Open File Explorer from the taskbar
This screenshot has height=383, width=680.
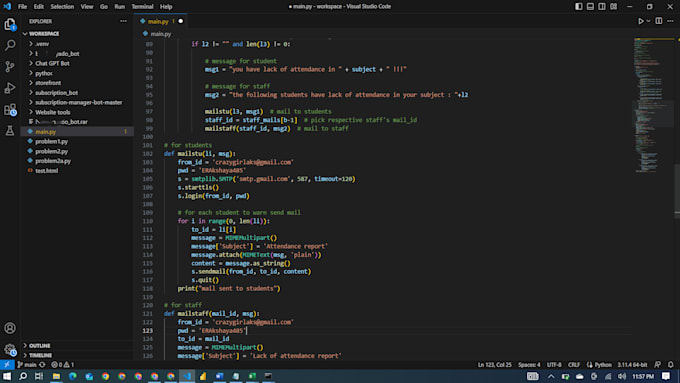pos(56,376)
